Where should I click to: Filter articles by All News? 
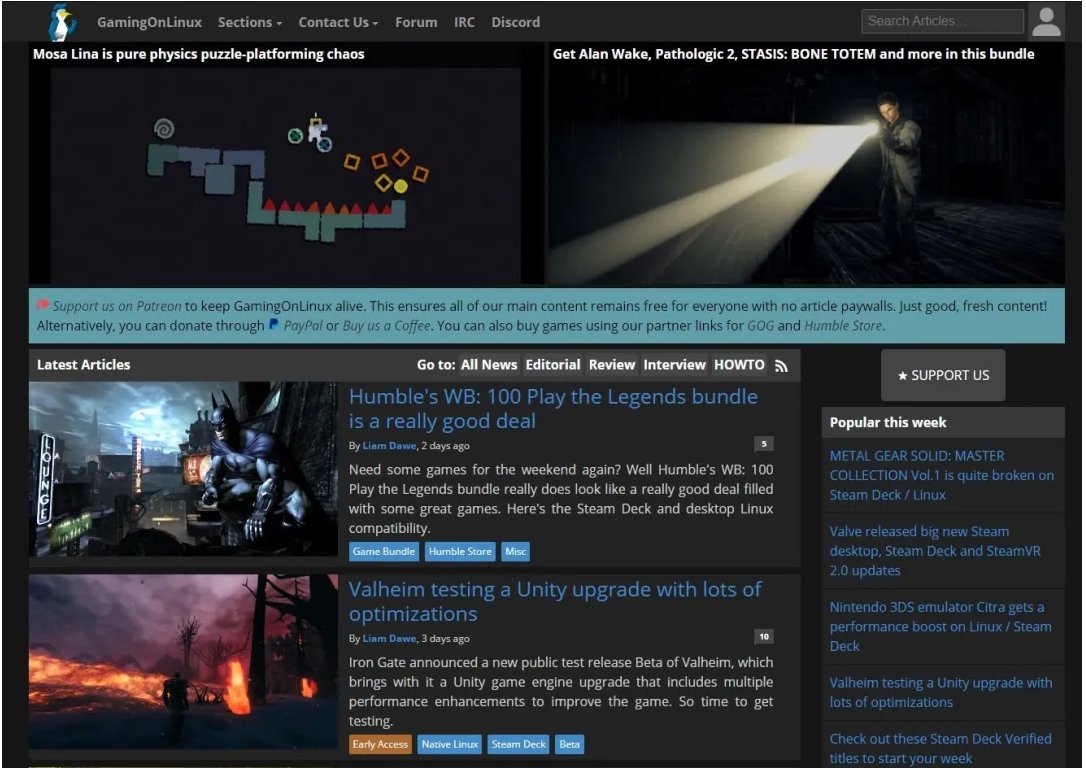pyautogui.click(x=489, y=365)
